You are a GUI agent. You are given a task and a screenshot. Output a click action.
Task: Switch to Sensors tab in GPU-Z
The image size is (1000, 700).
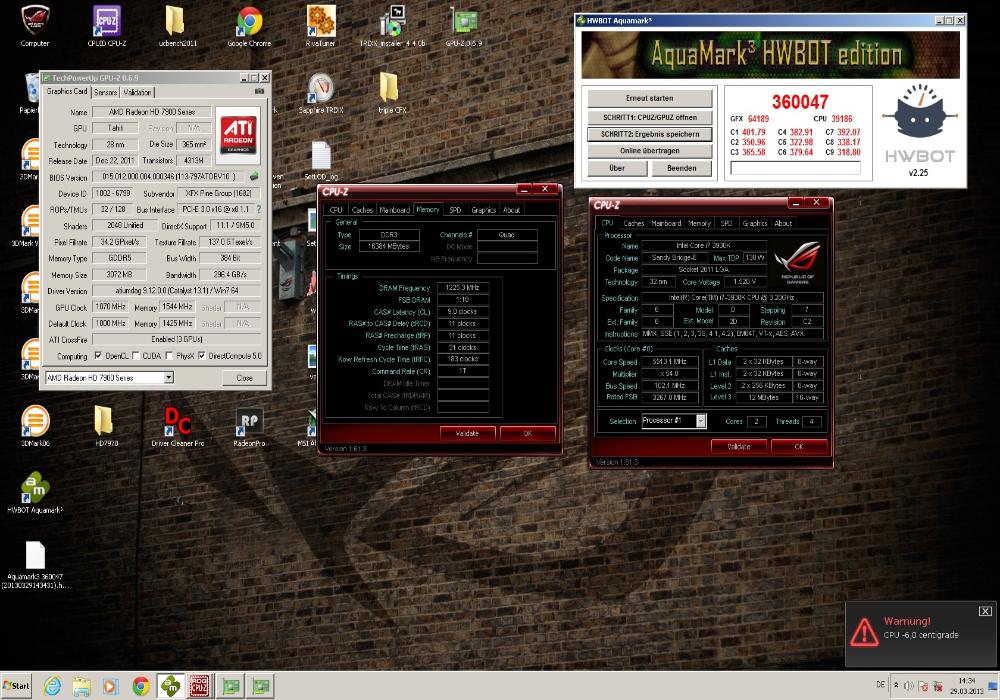[x=105, y=92]
